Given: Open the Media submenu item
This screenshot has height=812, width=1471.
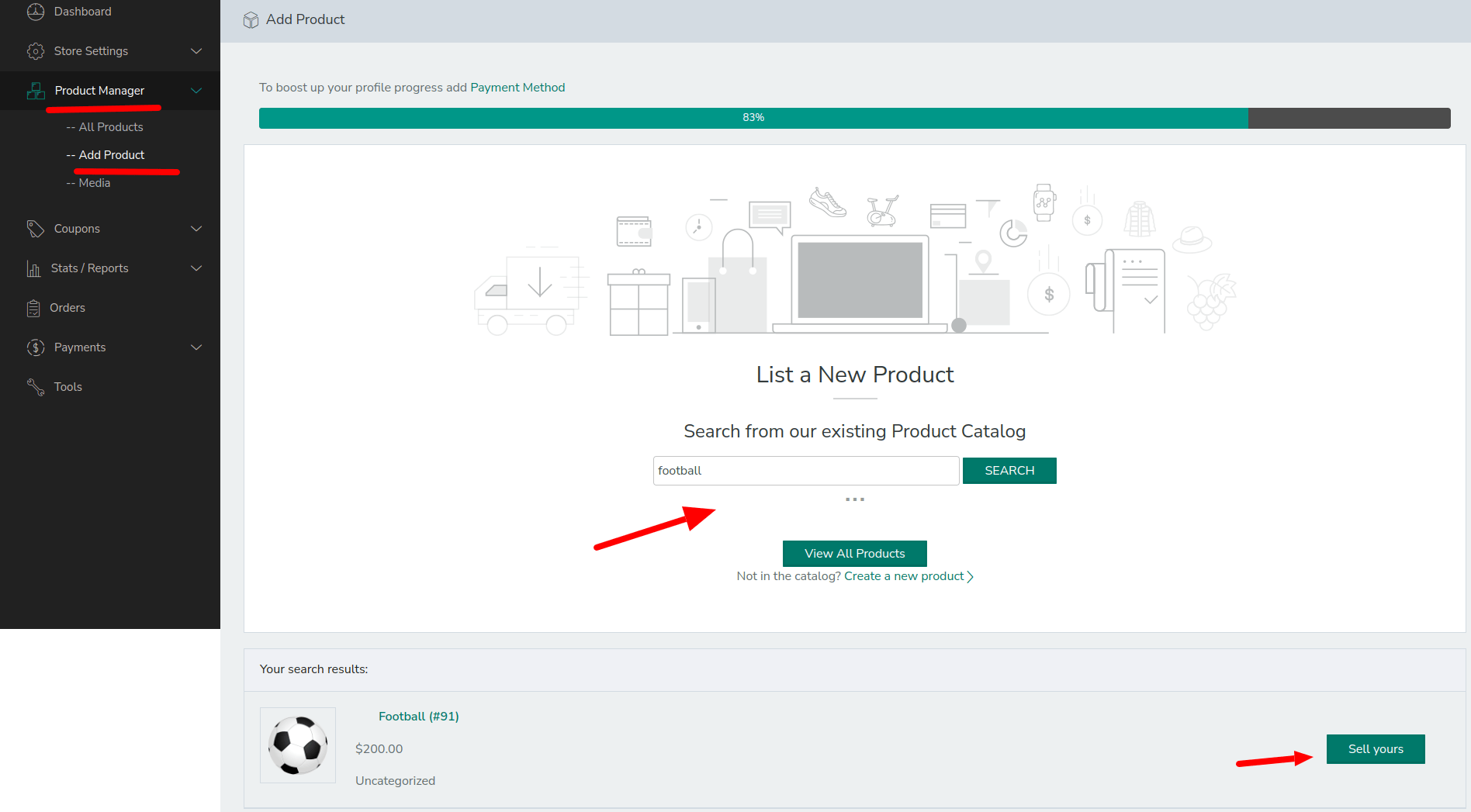Looking at the screenshot, I should [94, 183].
